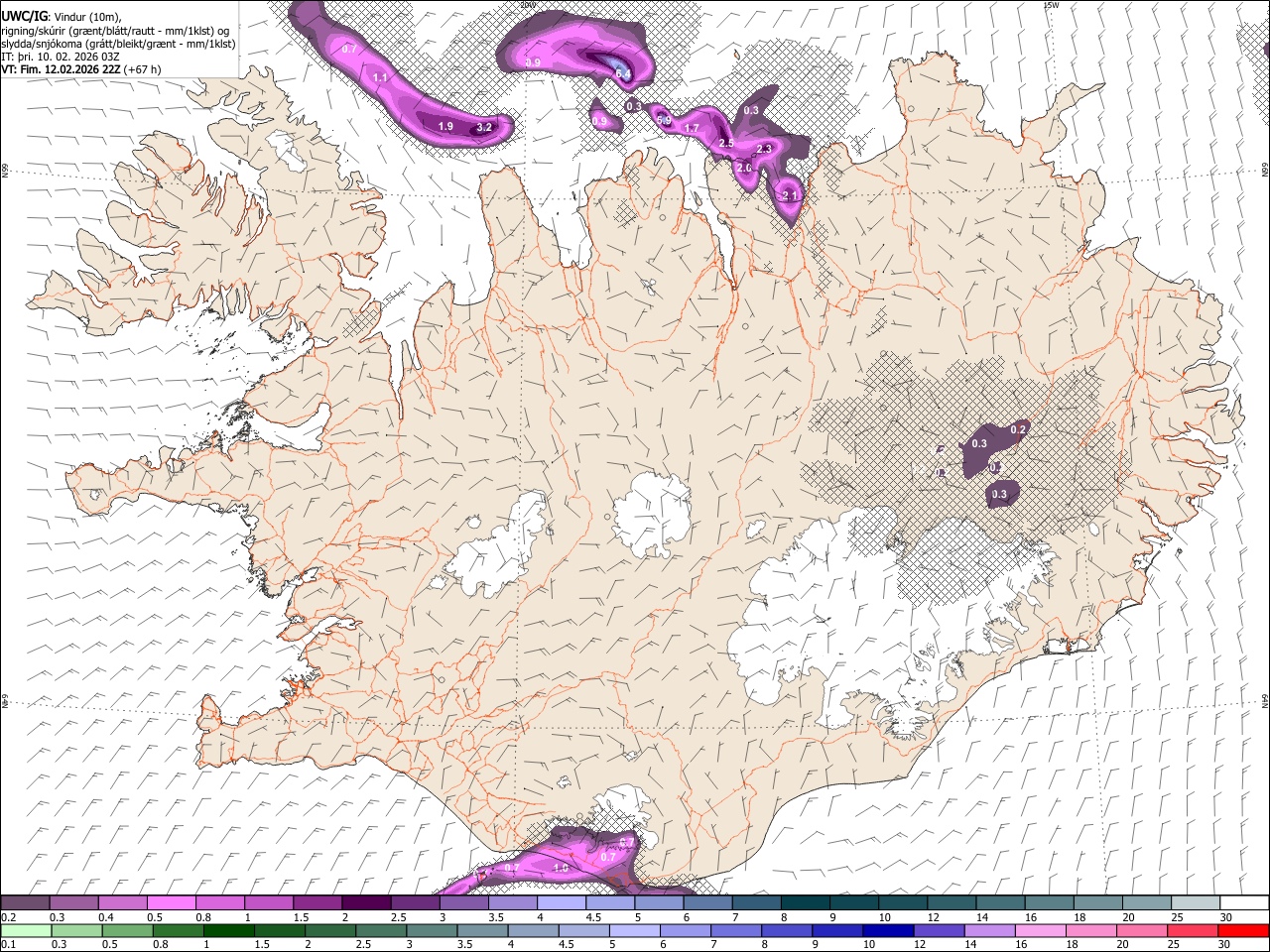
Task: Click the navy blue 10–12 rain legend swatch
Action: pos(887,930)
